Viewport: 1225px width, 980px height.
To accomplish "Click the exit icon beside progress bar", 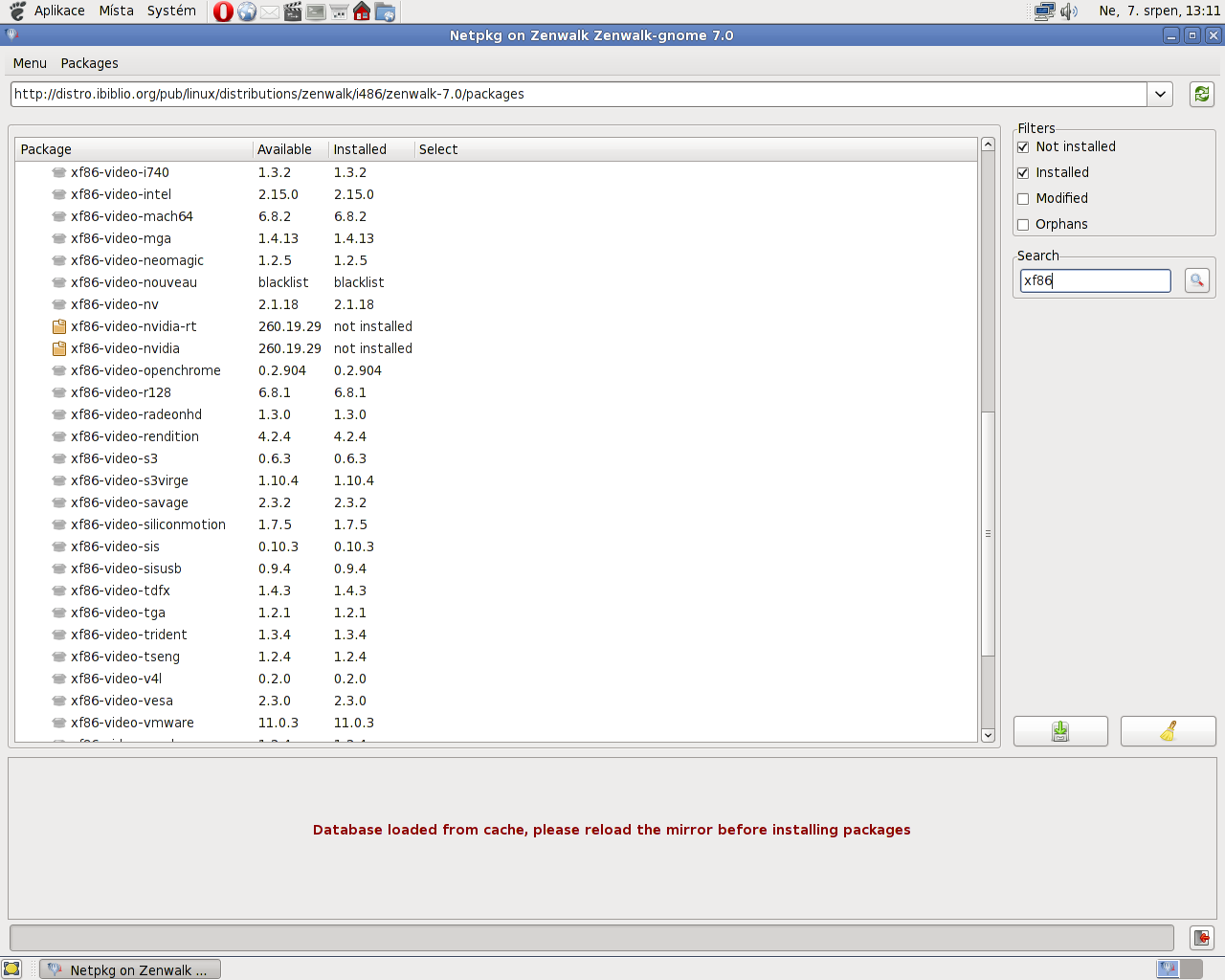I will [x=1202, y=938].
